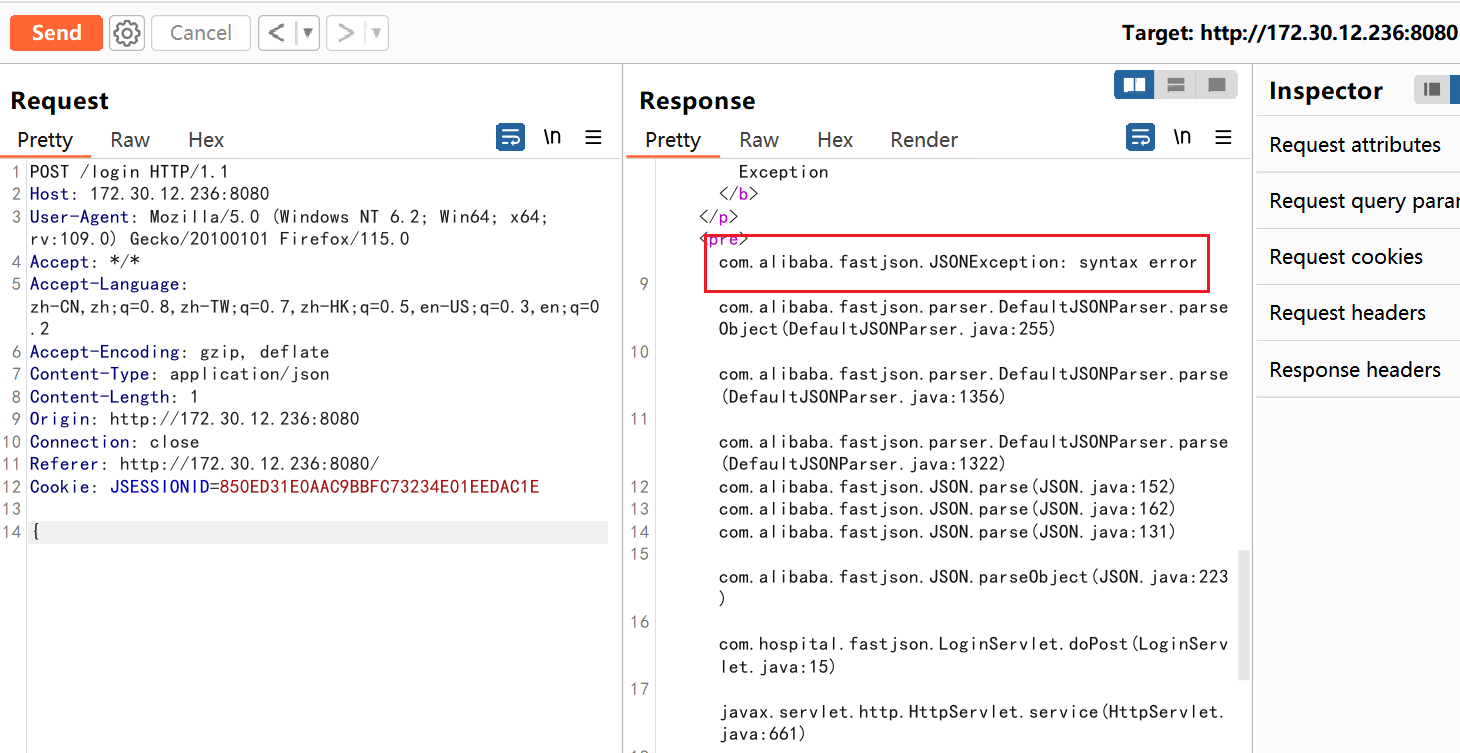Open the forward history dropdown arrow
The height and width of the screenshot is (753, 1460).
(x=377, y=33)
